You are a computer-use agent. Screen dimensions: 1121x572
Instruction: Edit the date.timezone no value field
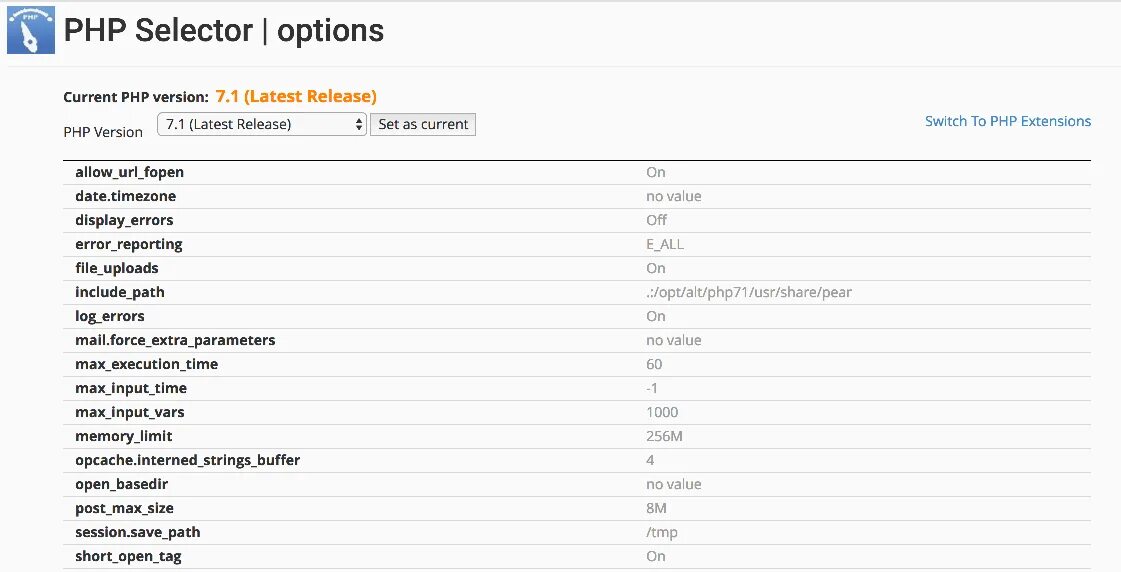673,196
